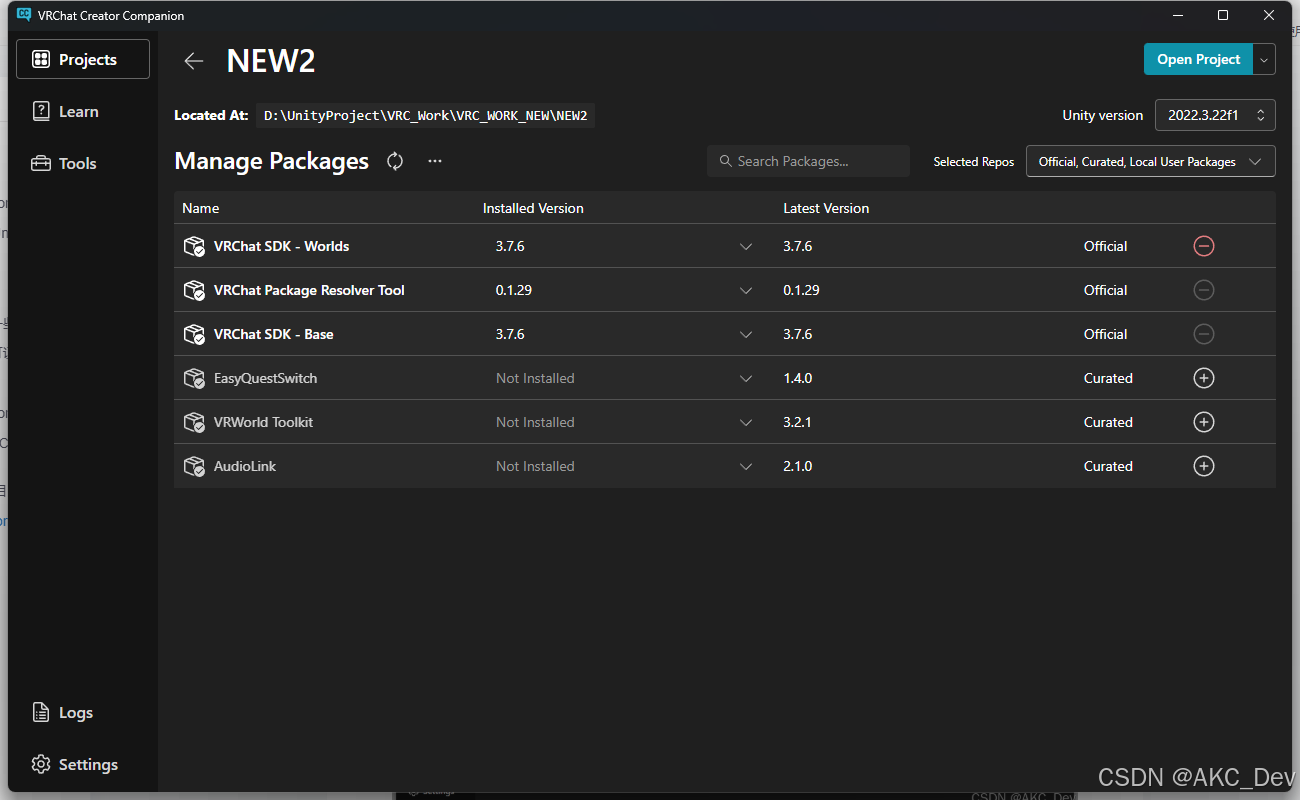Viewport: 1300px width, 800px height.
Task: Add AudioLink with the plus icon
Action: [1204, 466]
